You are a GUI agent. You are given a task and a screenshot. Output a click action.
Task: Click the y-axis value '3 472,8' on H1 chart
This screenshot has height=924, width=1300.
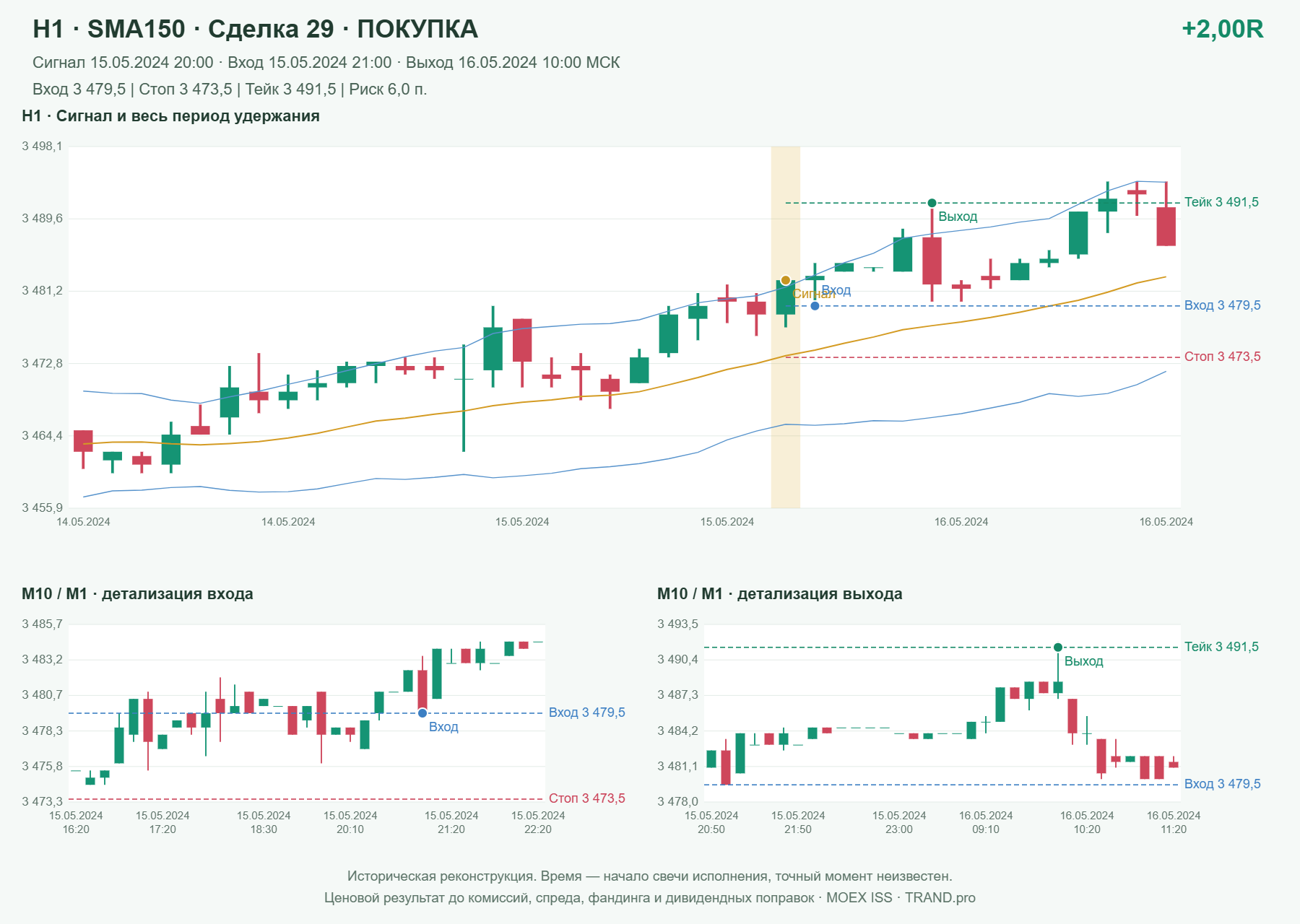[x=42, y=363]
